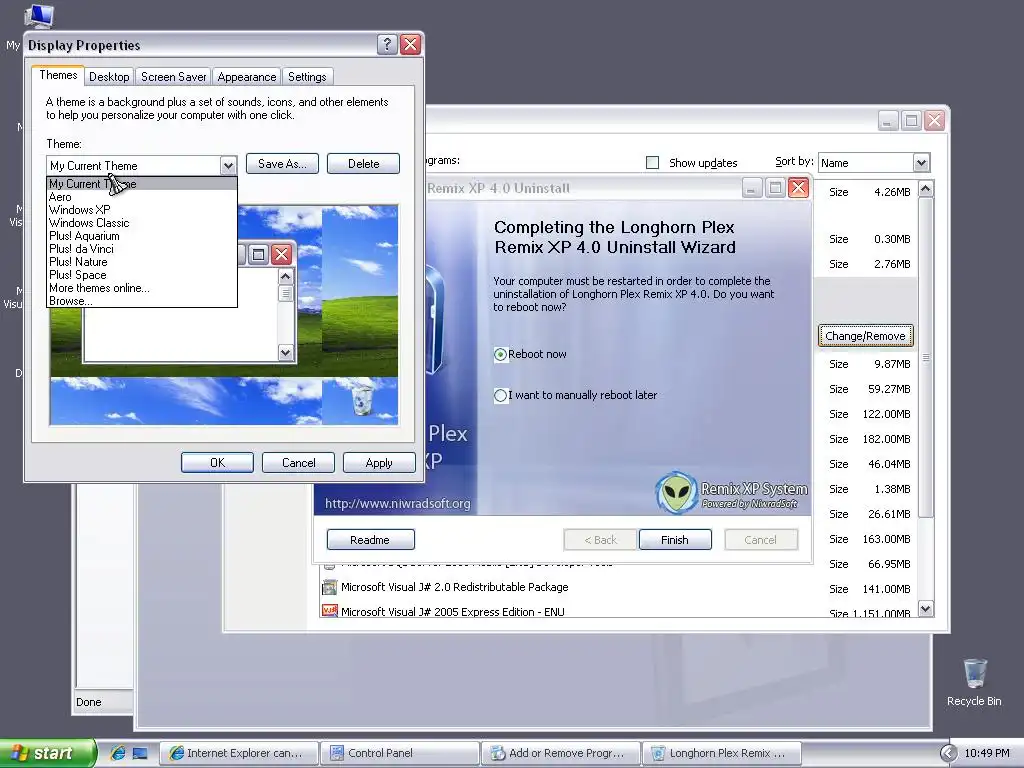Select Microsoft Visual J# 2005 Express Edition entry

[x=453, y=611]
